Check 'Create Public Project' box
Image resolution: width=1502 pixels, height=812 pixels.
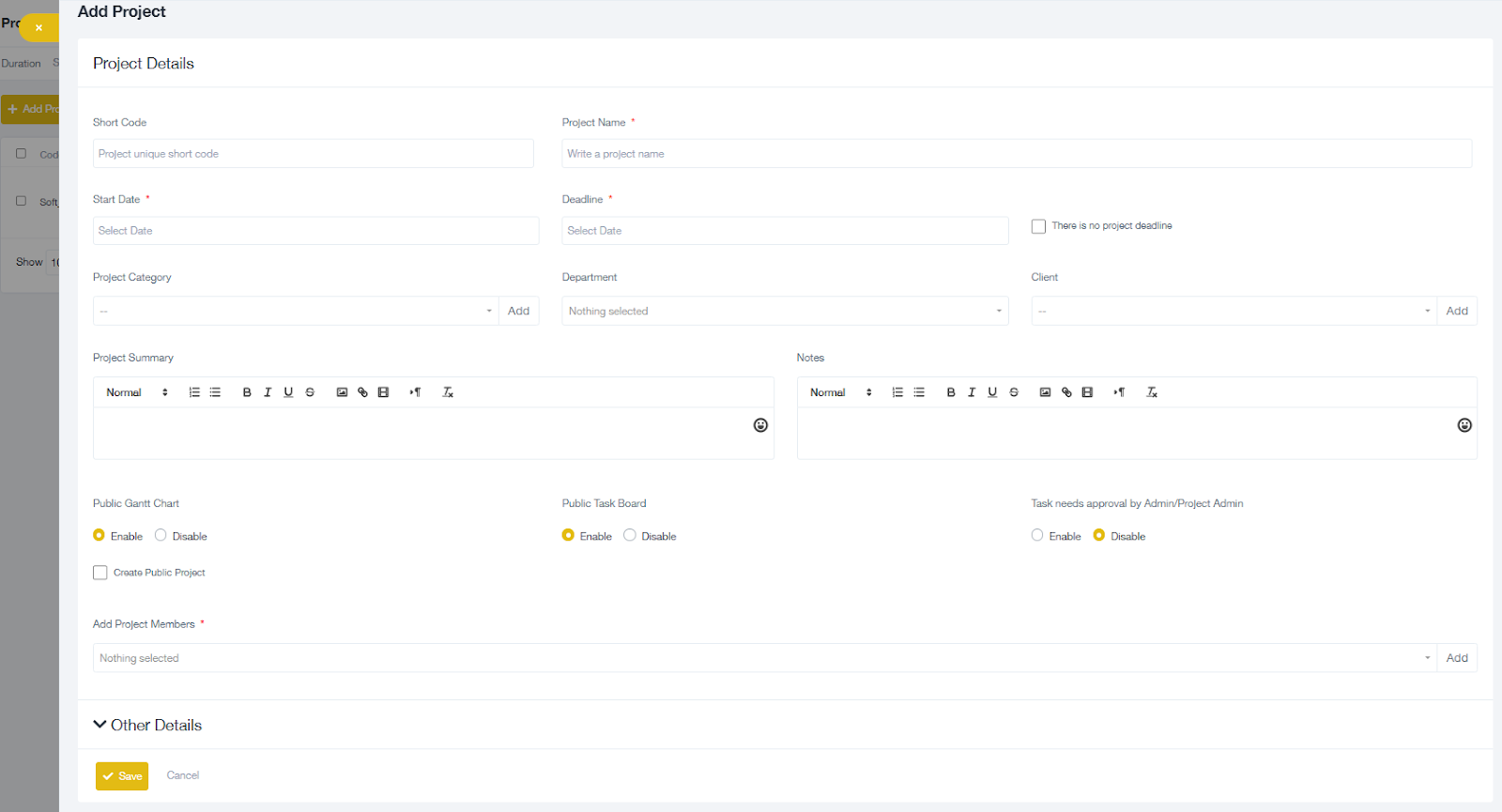[100, 573]
